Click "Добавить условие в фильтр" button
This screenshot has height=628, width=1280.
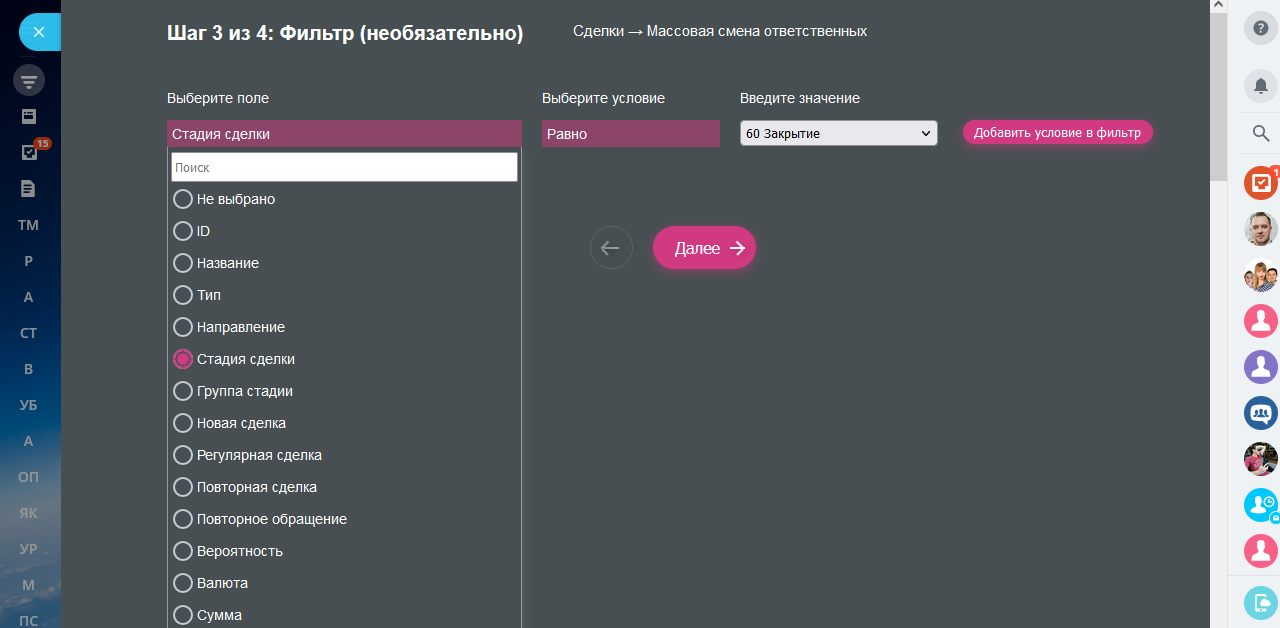tap(1057, 132)
